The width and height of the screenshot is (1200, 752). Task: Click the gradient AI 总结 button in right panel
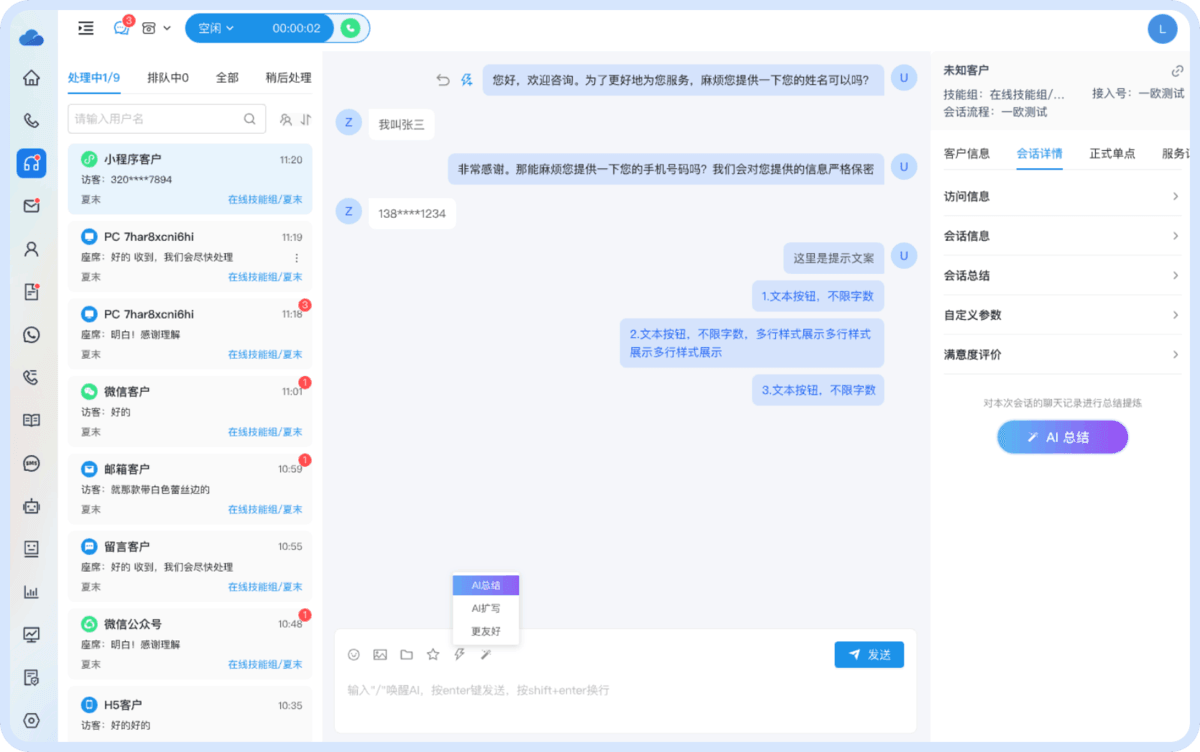tap(1063, 437)
